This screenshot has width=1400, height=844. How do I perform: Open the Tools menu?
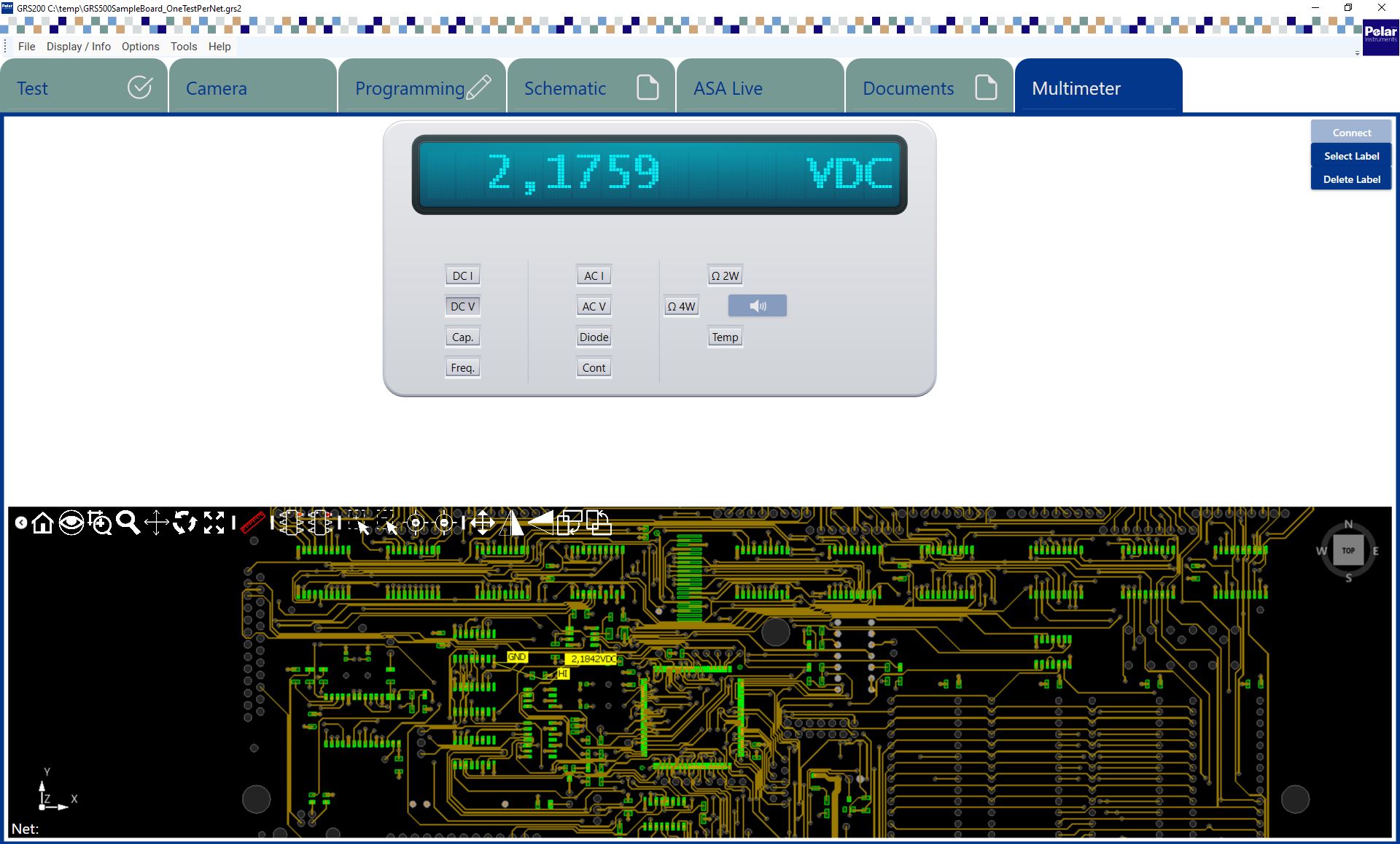tap(184, 47)
